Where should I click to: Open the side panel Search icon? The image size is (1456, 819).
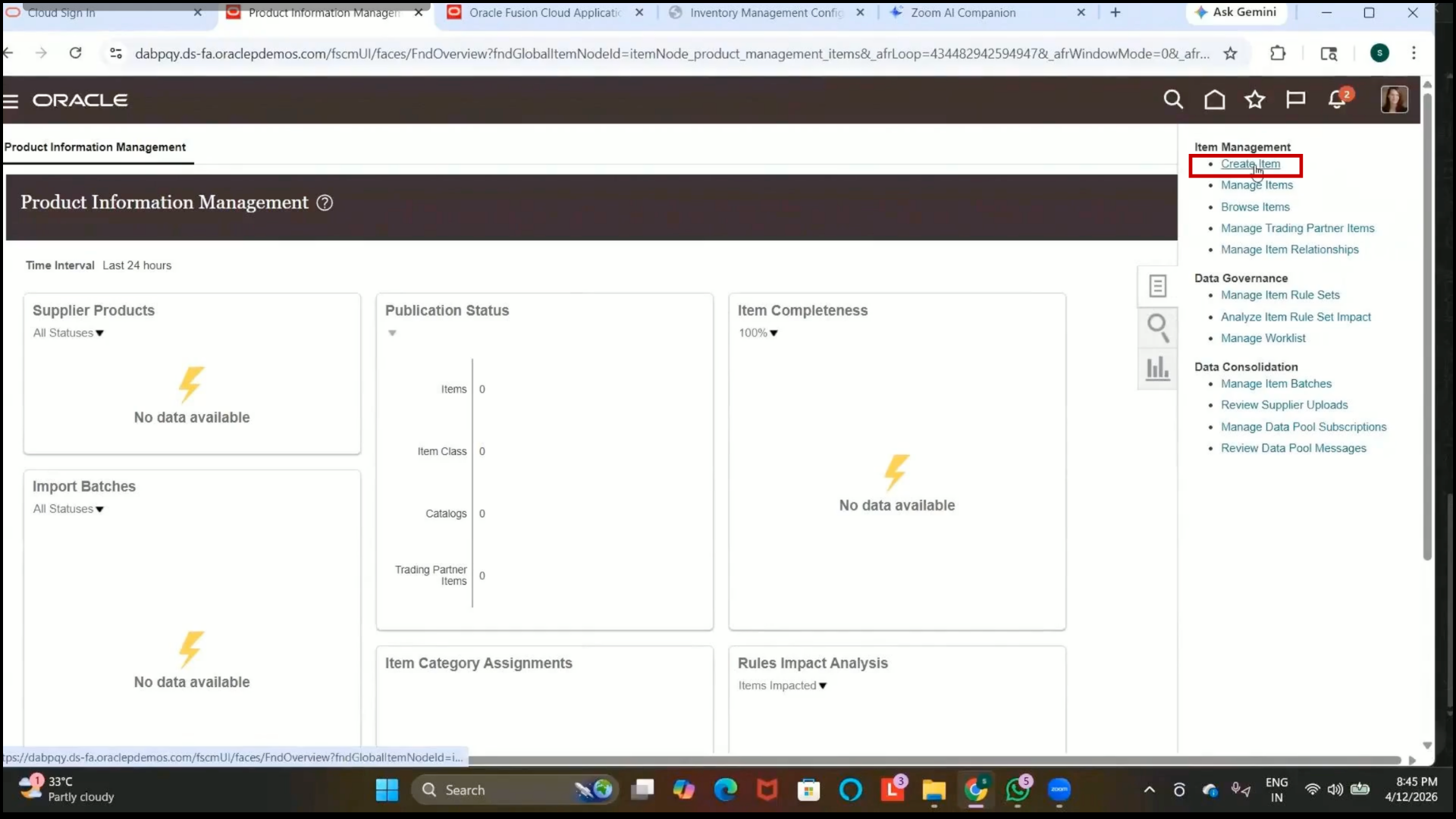click(x=1157, y=328)
